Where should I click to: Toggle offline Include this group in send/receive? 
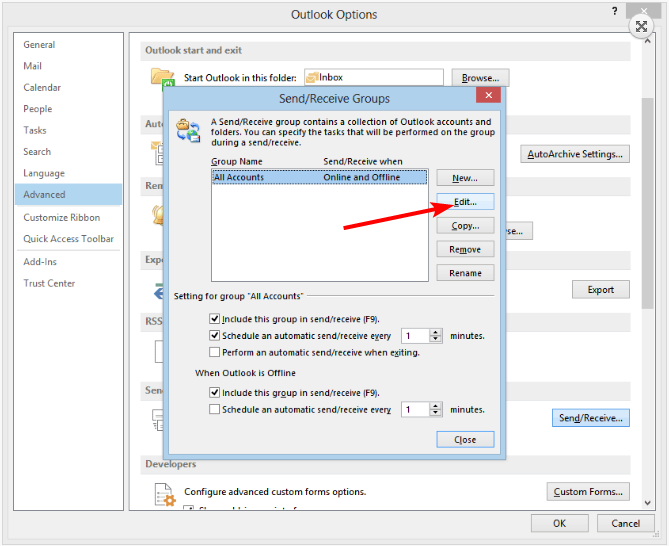[215, 392]
